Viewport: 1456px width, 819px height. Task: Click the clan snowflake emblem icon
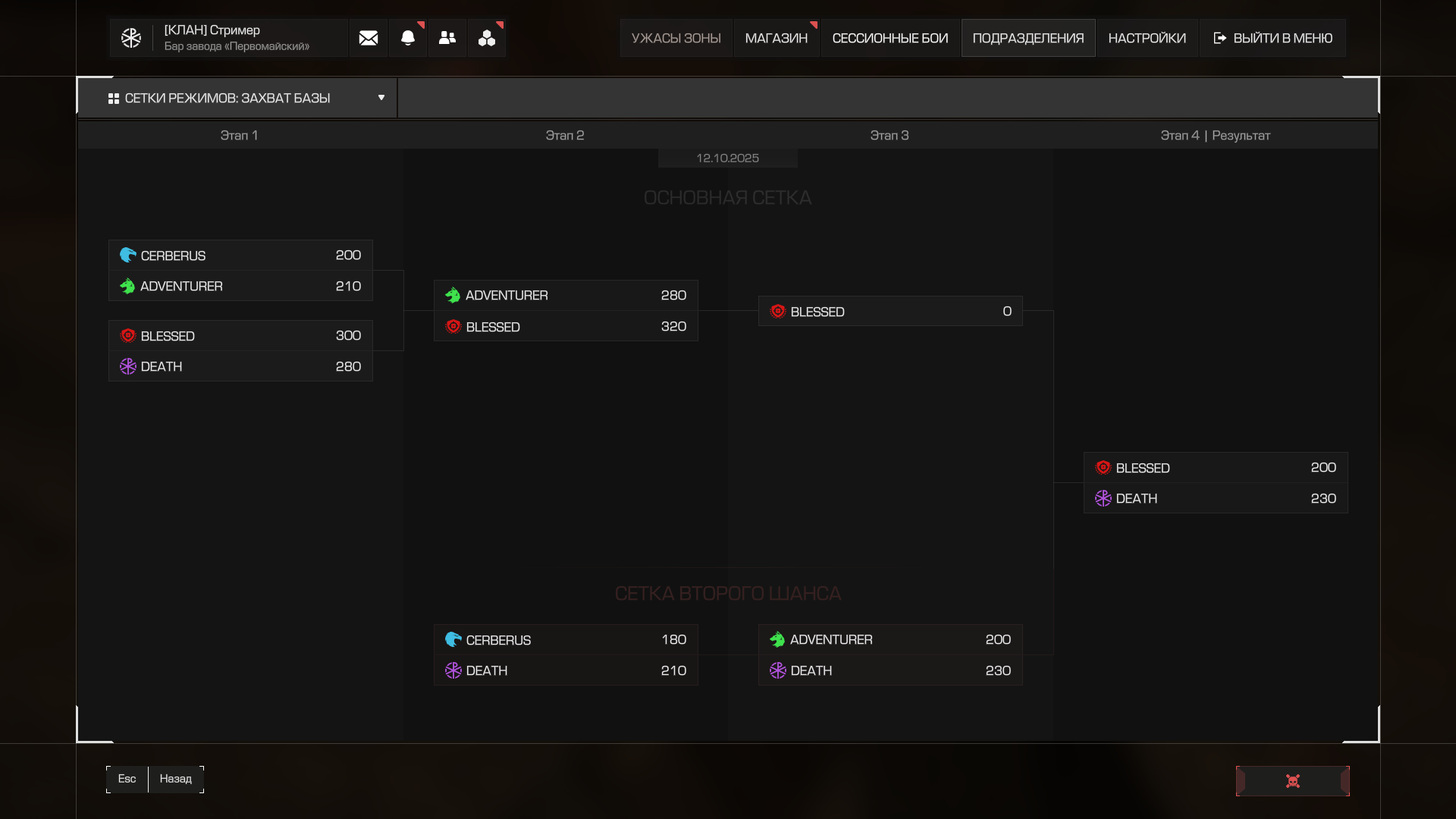131,38
